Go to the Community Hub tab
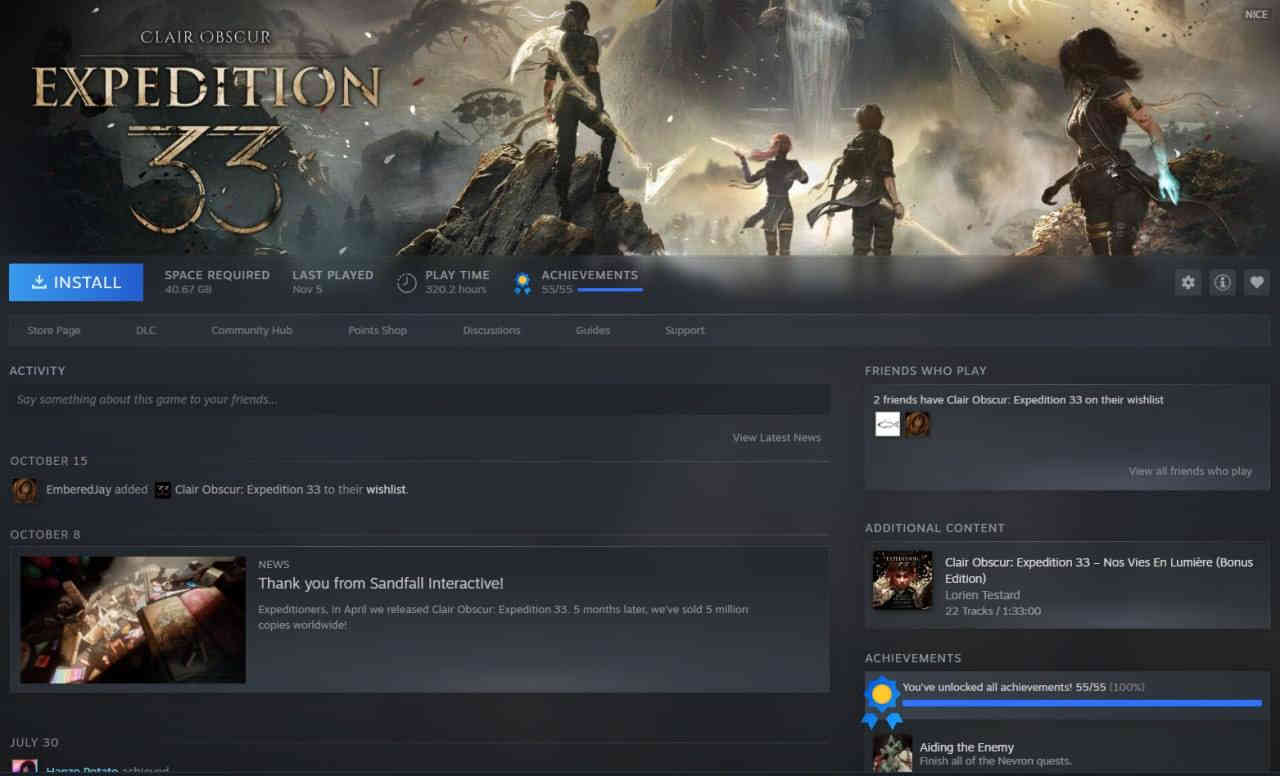The height and width of the screenshot is (776, 1280). point(251,330)
